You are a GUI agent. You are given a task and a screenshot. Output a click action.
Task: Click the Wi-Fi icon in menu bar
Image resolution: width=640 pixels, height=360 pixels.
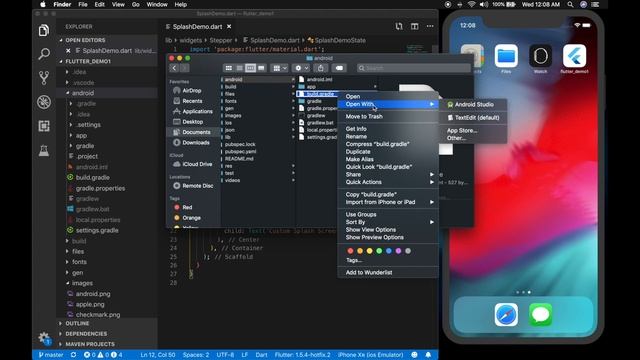[x=471, y=4]
